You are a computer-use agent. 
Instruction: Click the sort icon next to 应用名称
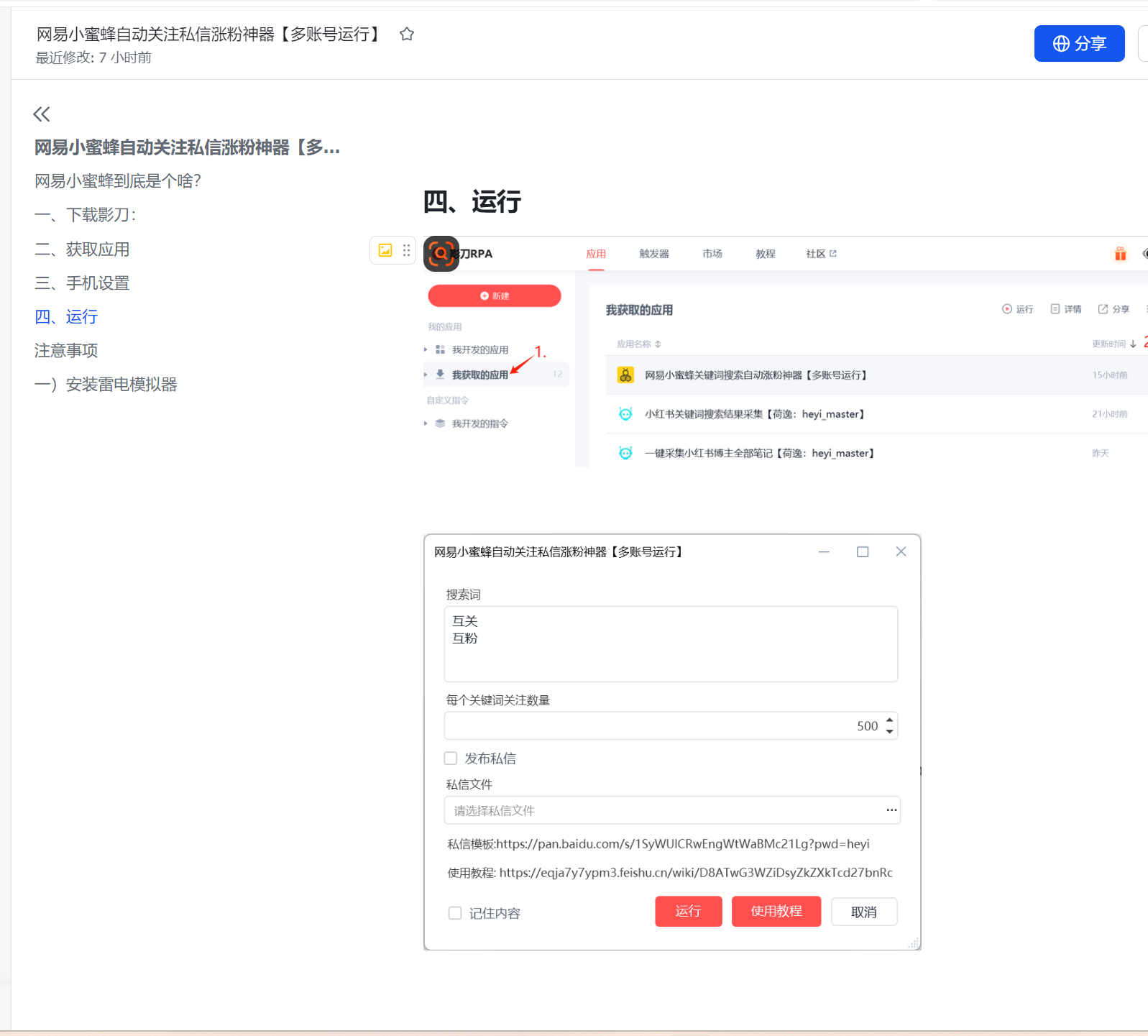point(658,344)
